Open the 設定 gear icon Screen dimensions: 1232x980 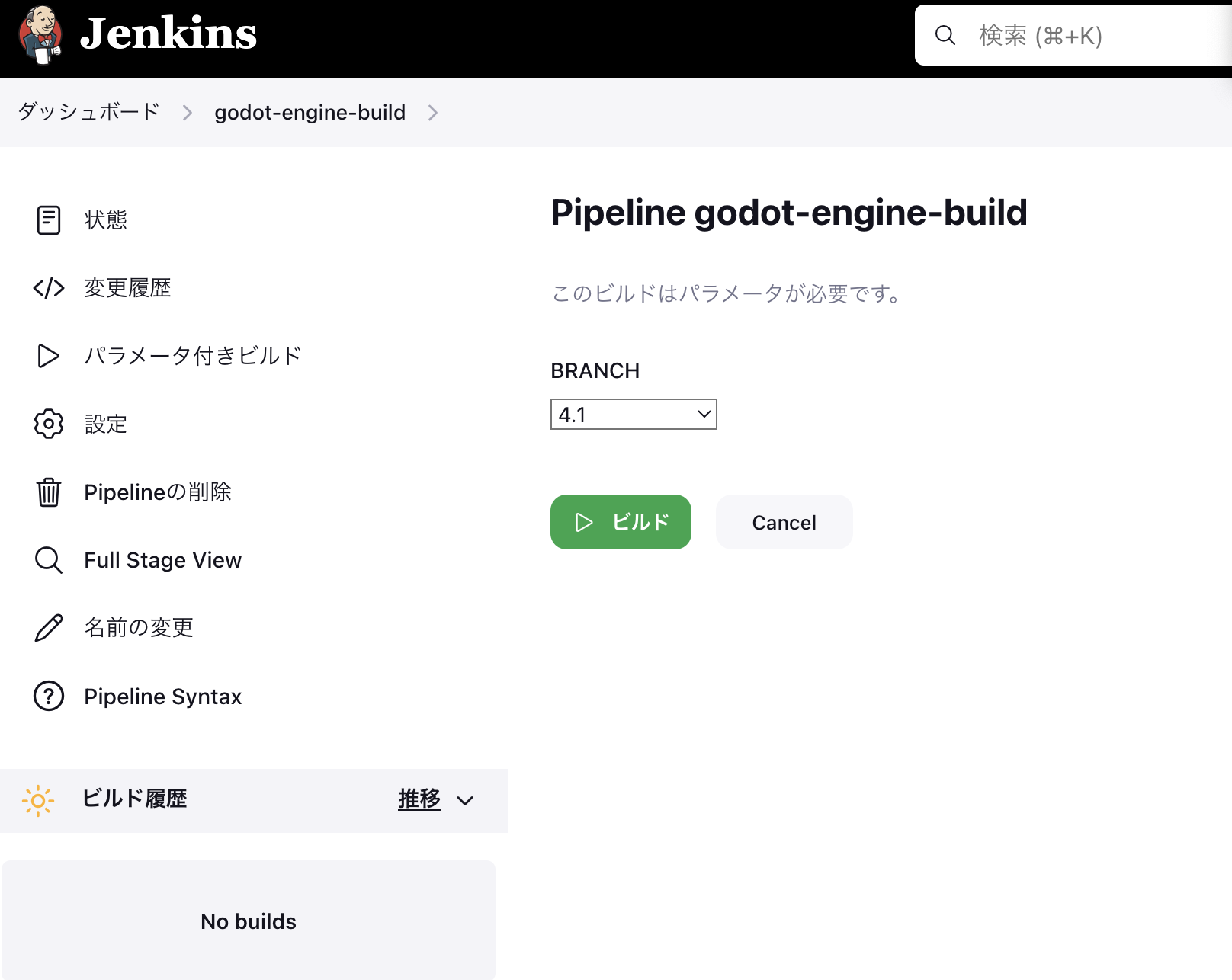click(49, 424)
